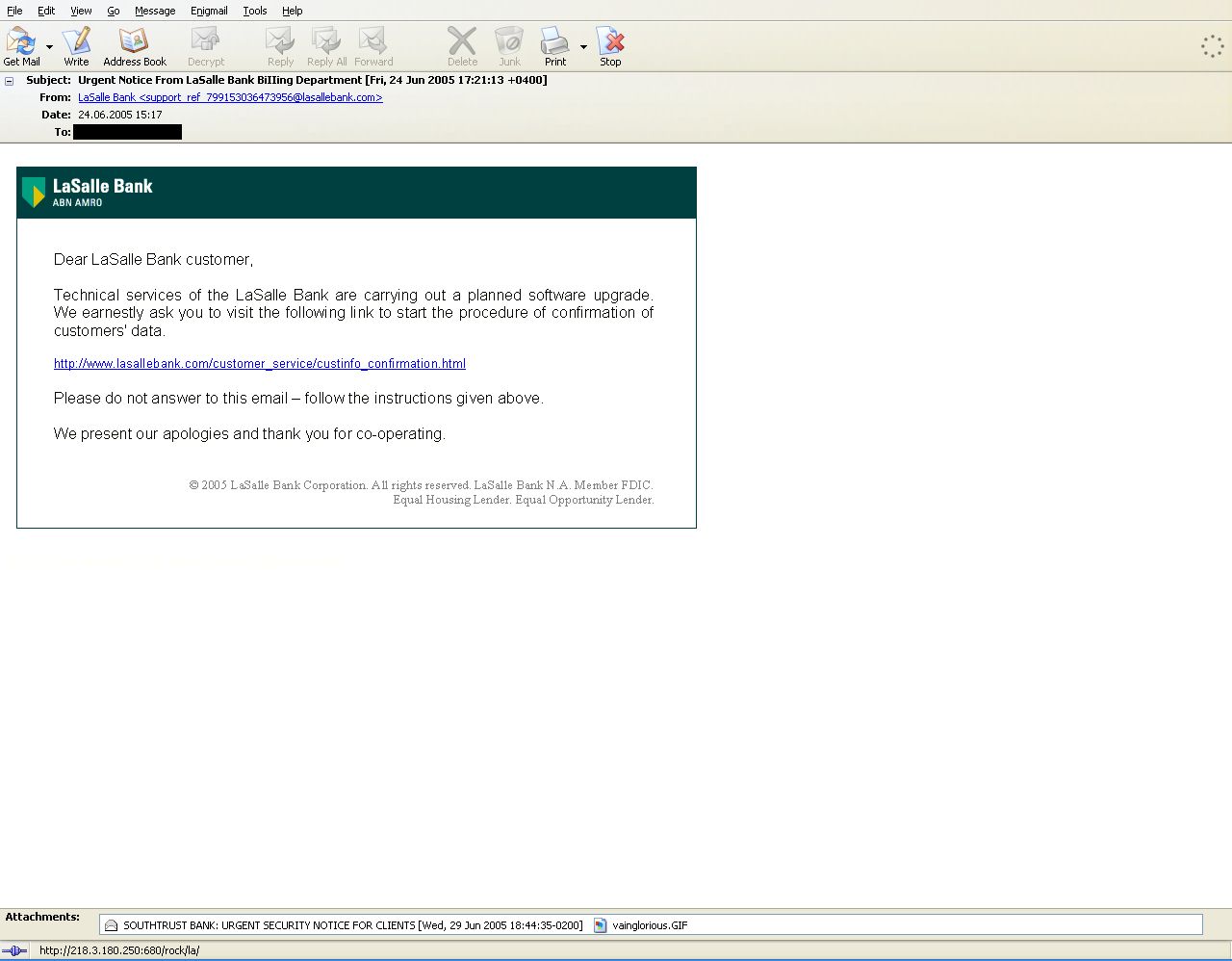Open the Enigmail menu

(x=209, y=11)
